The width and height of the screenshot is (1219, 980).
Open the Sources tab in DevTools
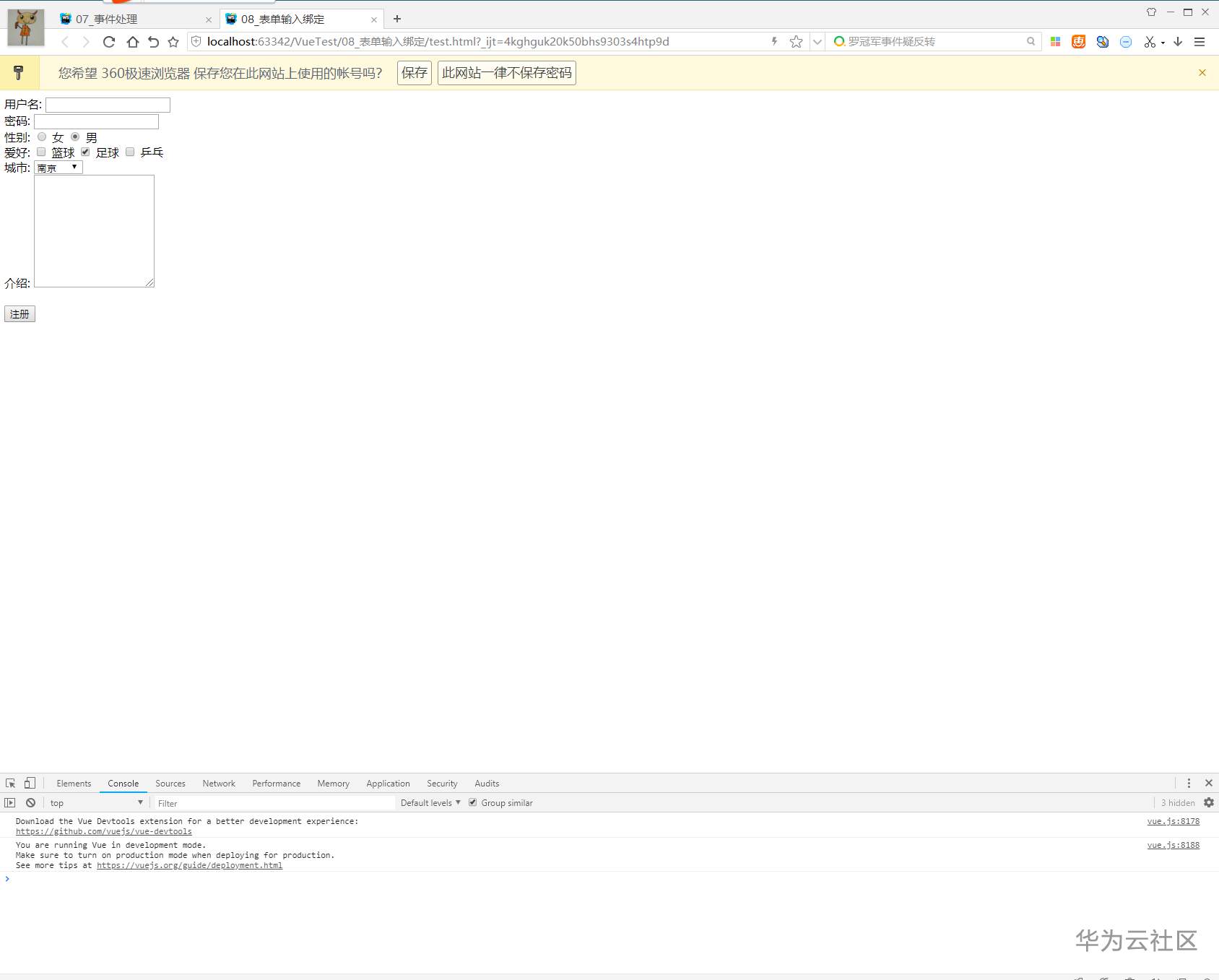(x=170, y=783)
